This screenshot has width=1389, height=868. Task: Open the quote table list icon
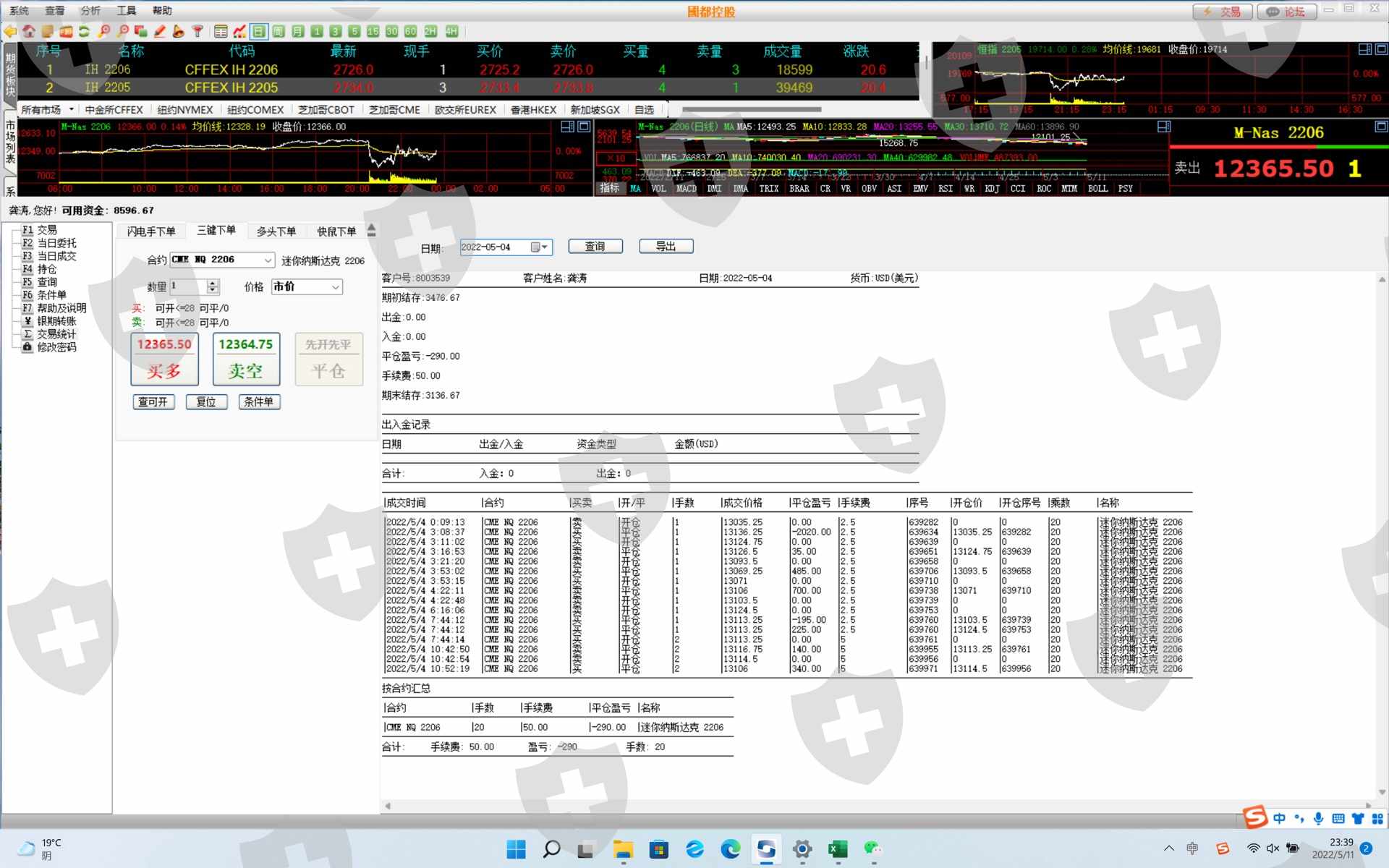[221, 31]
